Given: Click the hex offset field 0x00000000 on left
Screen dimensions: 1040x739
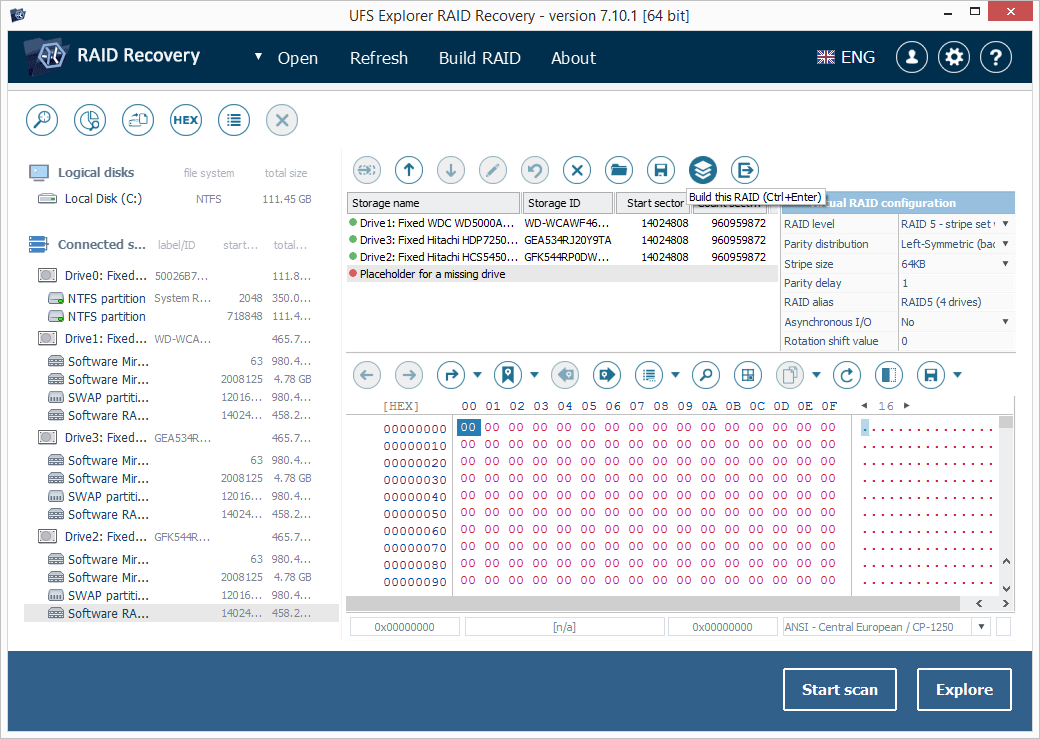Looking at the screenshot, I should coord(405,627).
